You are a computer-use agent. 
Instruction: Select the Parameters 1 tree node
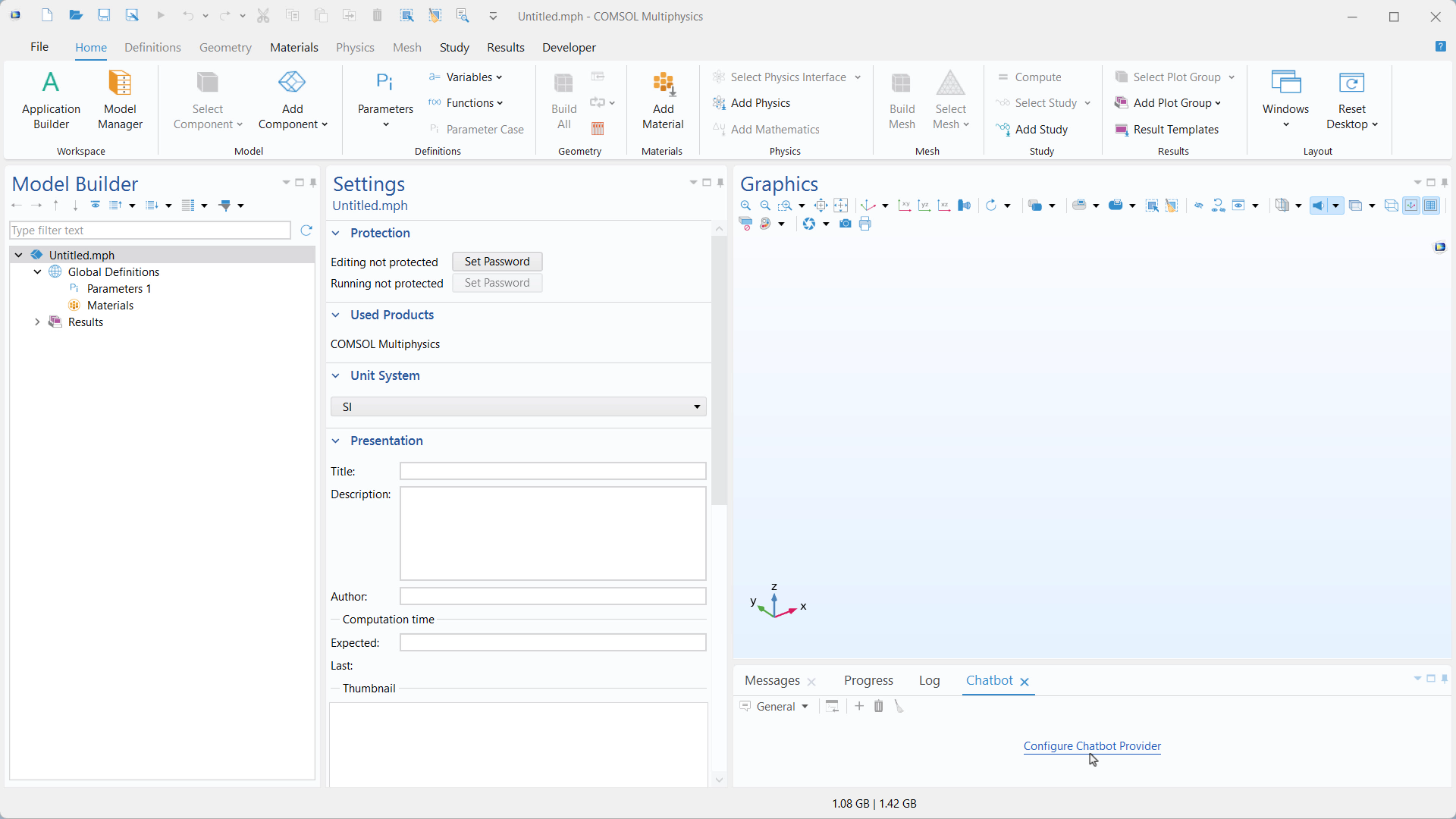coord(119,289)
